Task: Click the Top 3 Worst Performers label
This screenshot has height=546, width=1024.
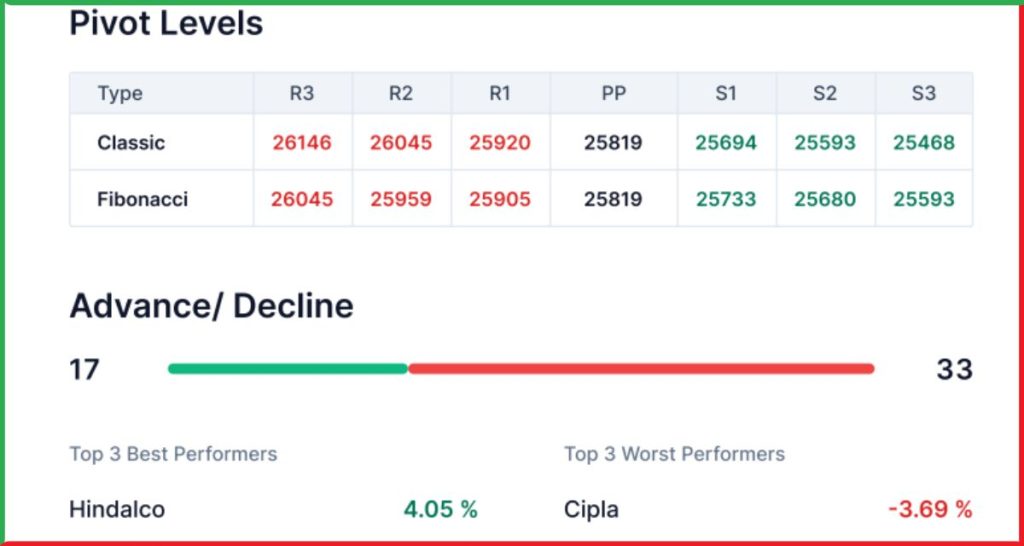Action: click(x=674, y=454)
